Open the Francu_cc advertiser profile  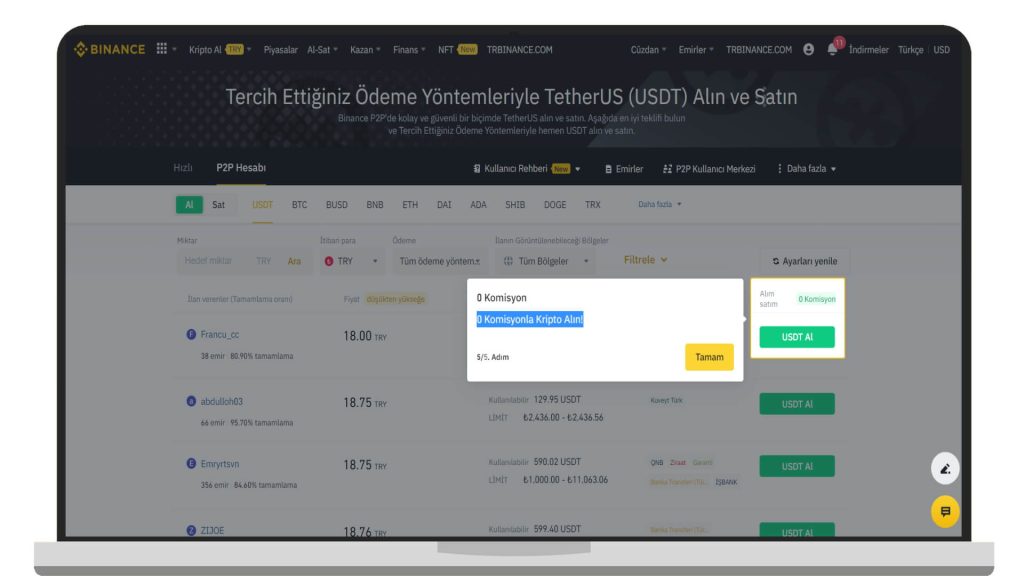[219, 334]
